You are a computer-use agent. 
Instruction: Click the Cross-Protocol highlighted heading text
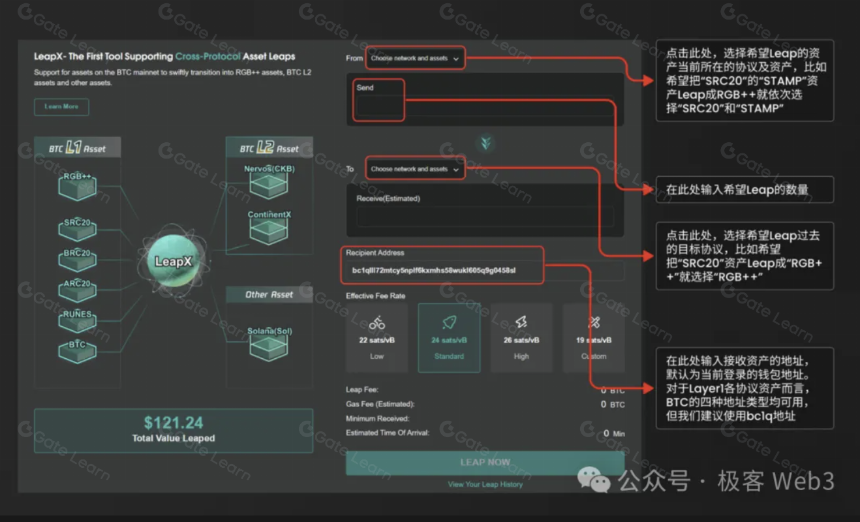click(208, 56)
